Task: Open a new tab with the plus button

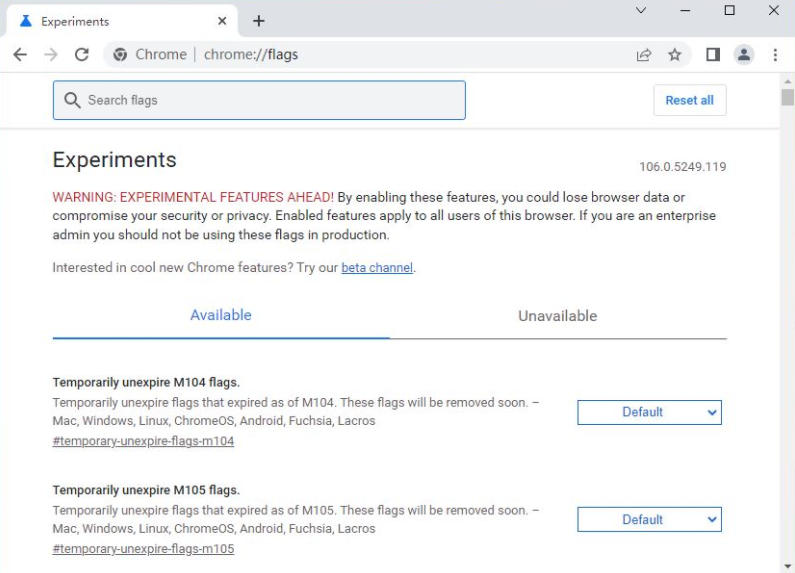Action: (259, 21)
